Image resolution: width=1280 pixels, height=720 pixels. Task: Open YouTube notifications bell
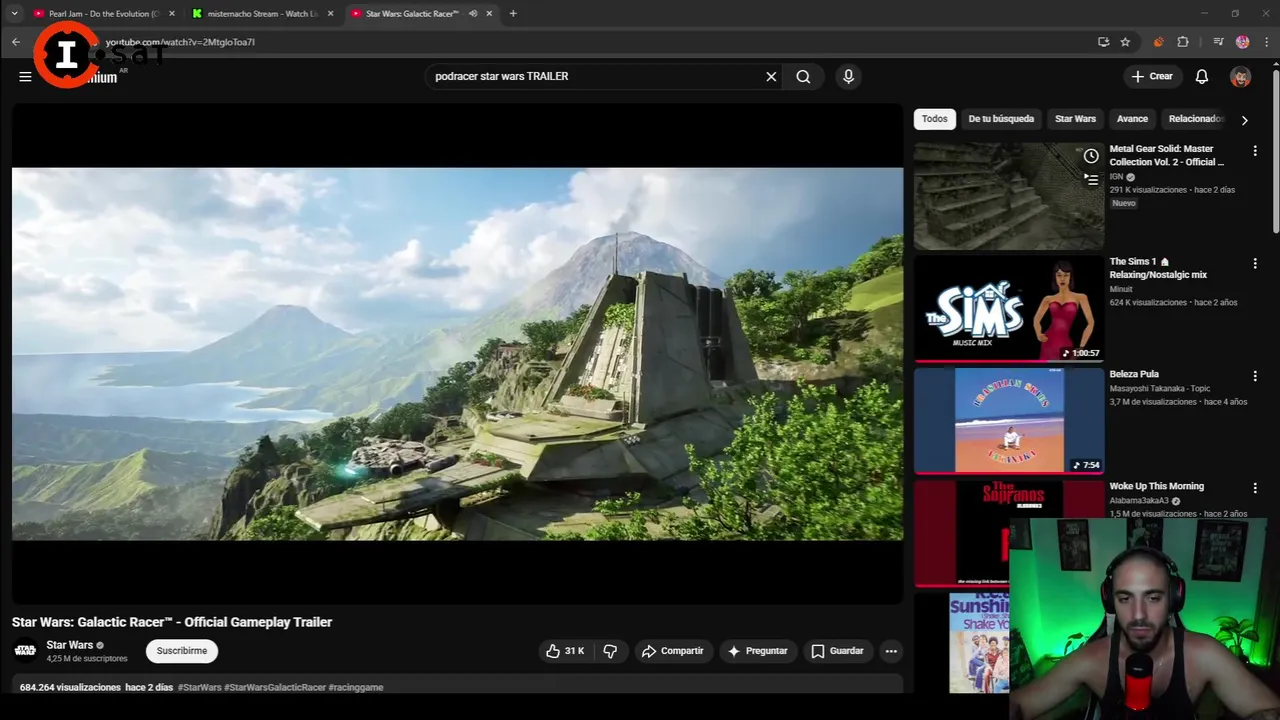(1202, 76)
